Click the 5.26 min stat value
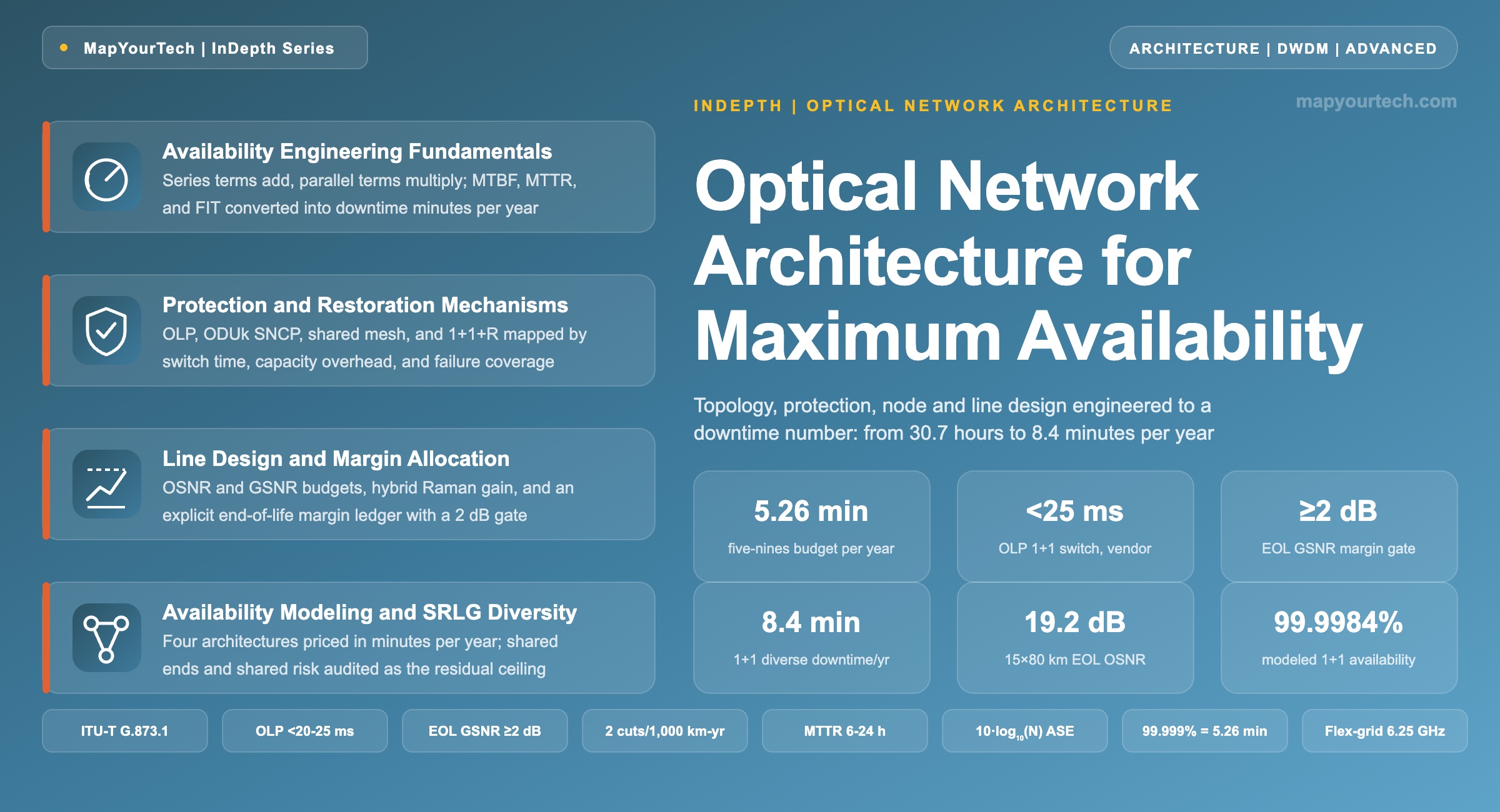This screenshot has height=812, width=1500. click(x=811, y=511)
